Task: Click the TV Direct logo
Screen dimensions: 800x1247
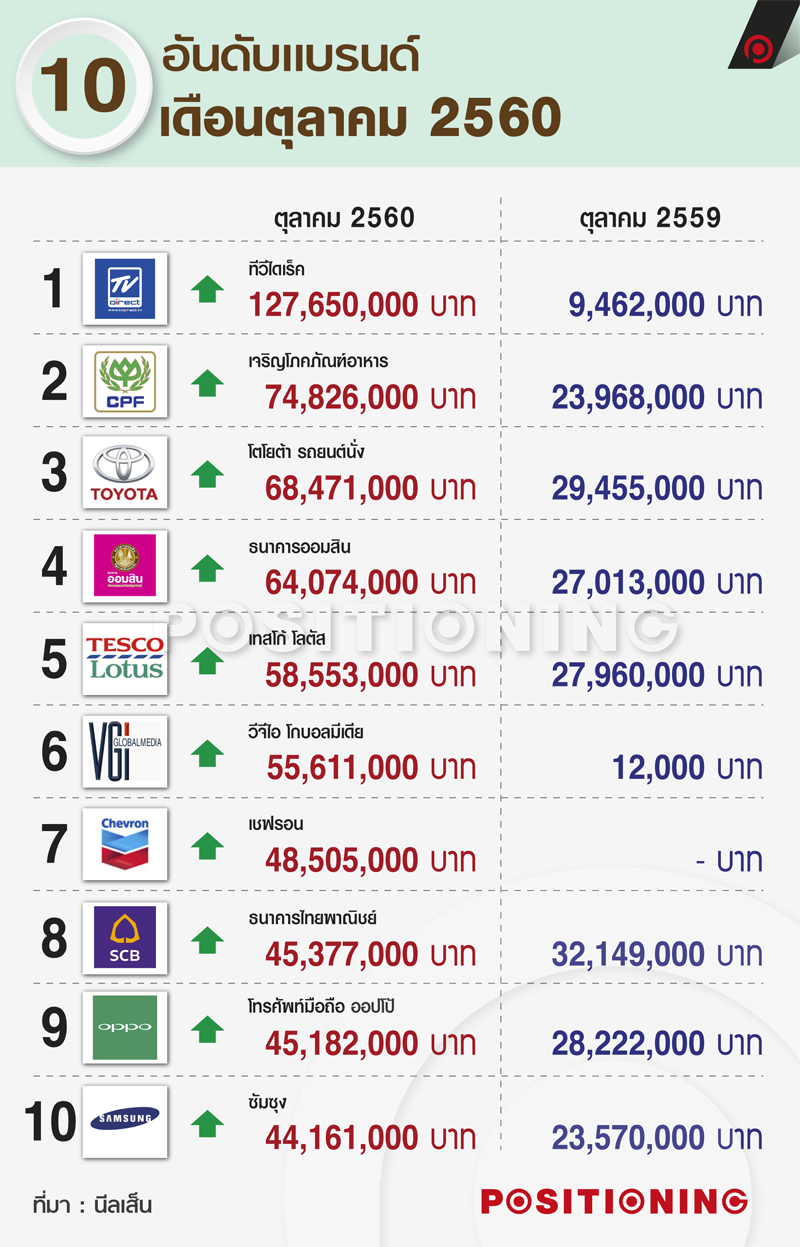Action: [125, 288]
